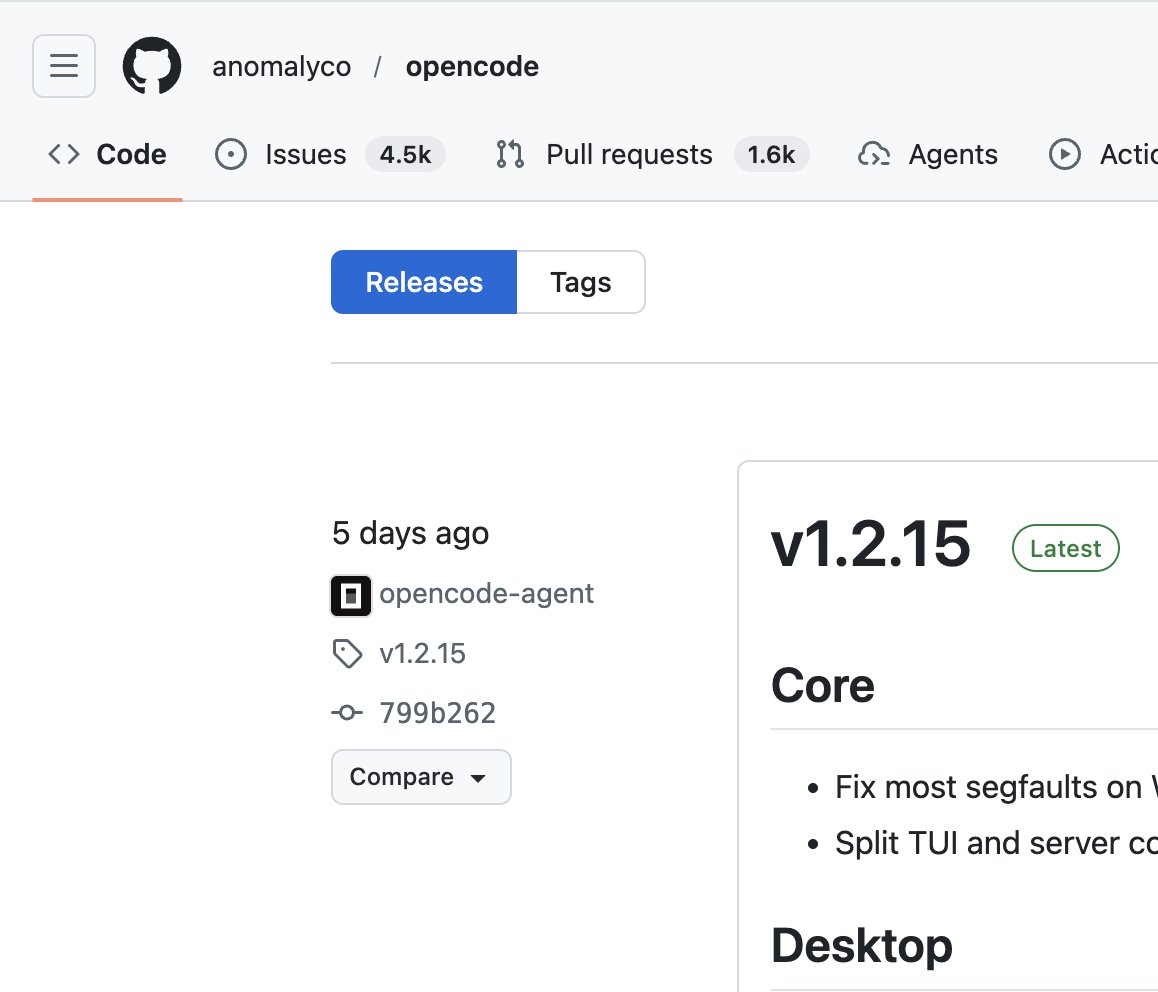Open the Actions tab

click(x=1102, y=154)
